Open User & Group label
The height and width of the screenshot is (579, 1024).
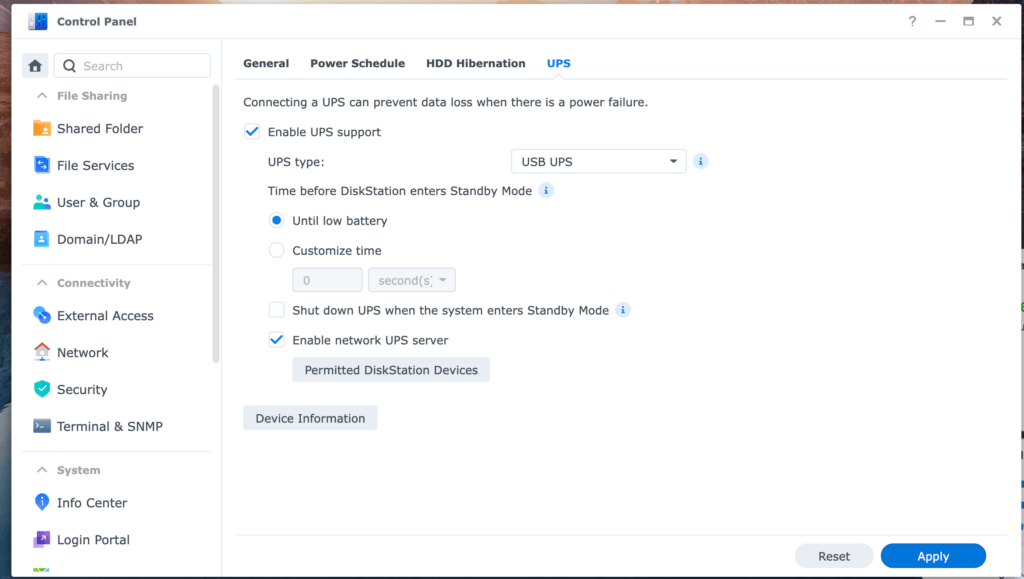[x=99, y=202]
